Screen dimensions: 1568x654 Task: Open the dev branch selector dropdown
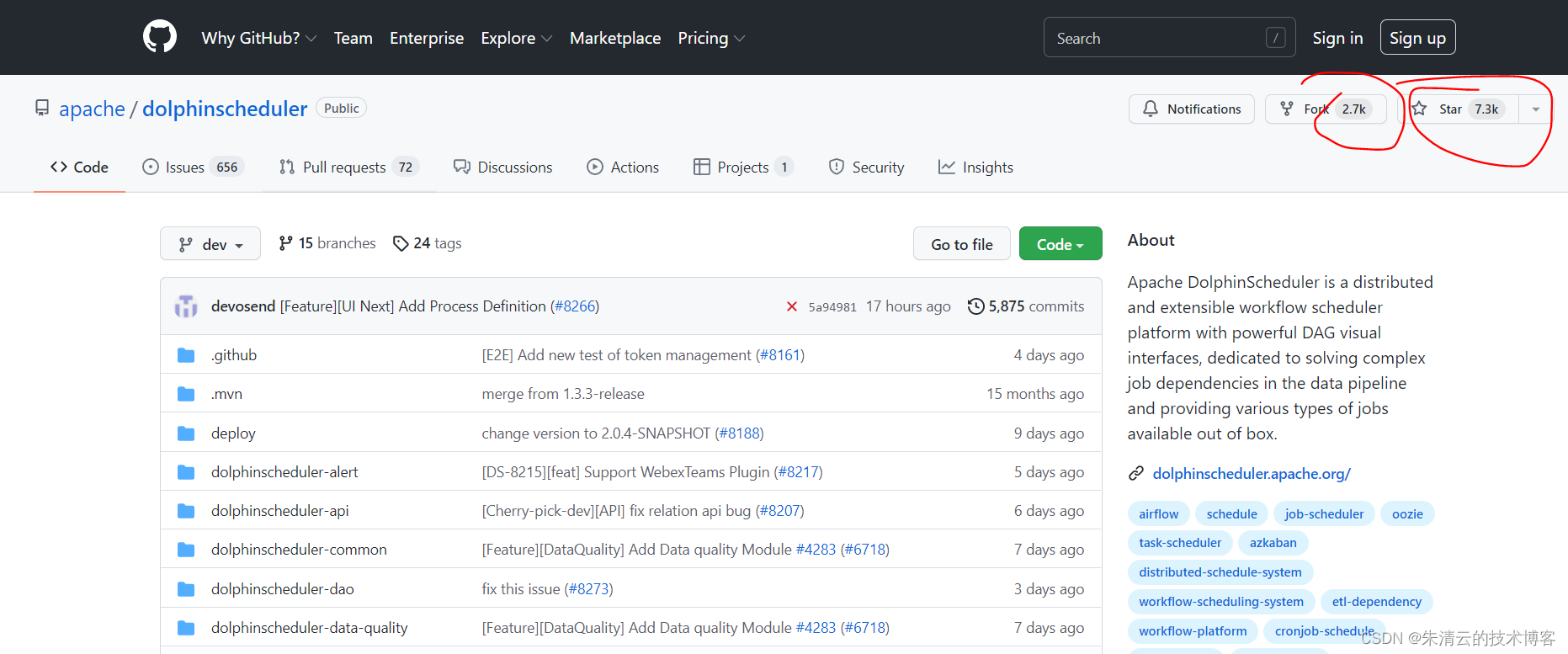tap(210, 244)
